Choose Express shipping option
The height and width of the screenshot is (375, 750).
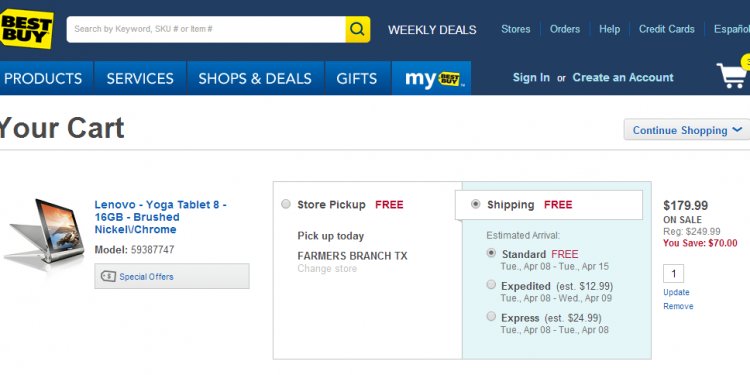(491, 317)
